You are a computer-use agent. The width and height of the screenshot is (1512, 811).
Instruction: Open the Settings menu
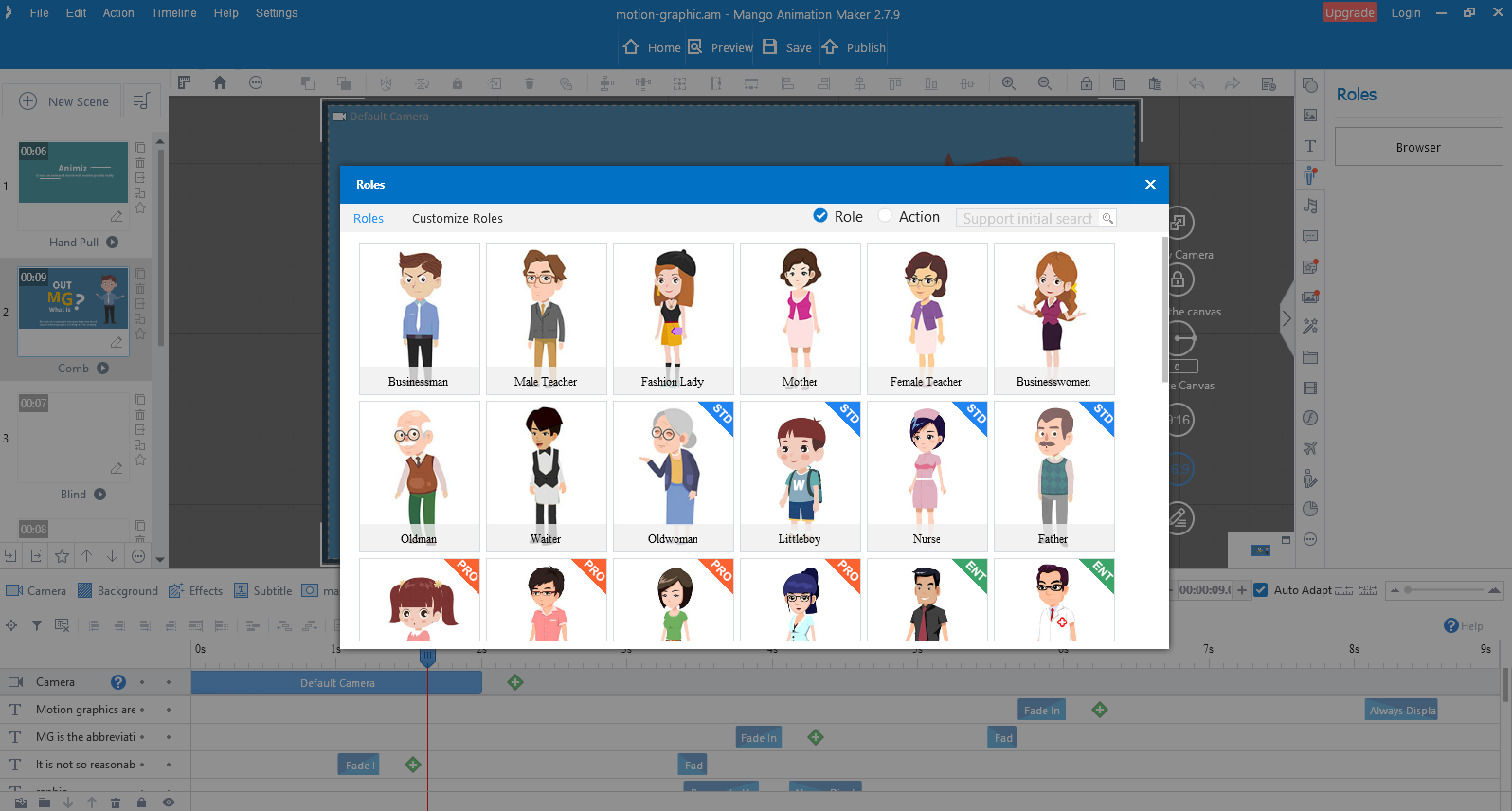(277, 13)
